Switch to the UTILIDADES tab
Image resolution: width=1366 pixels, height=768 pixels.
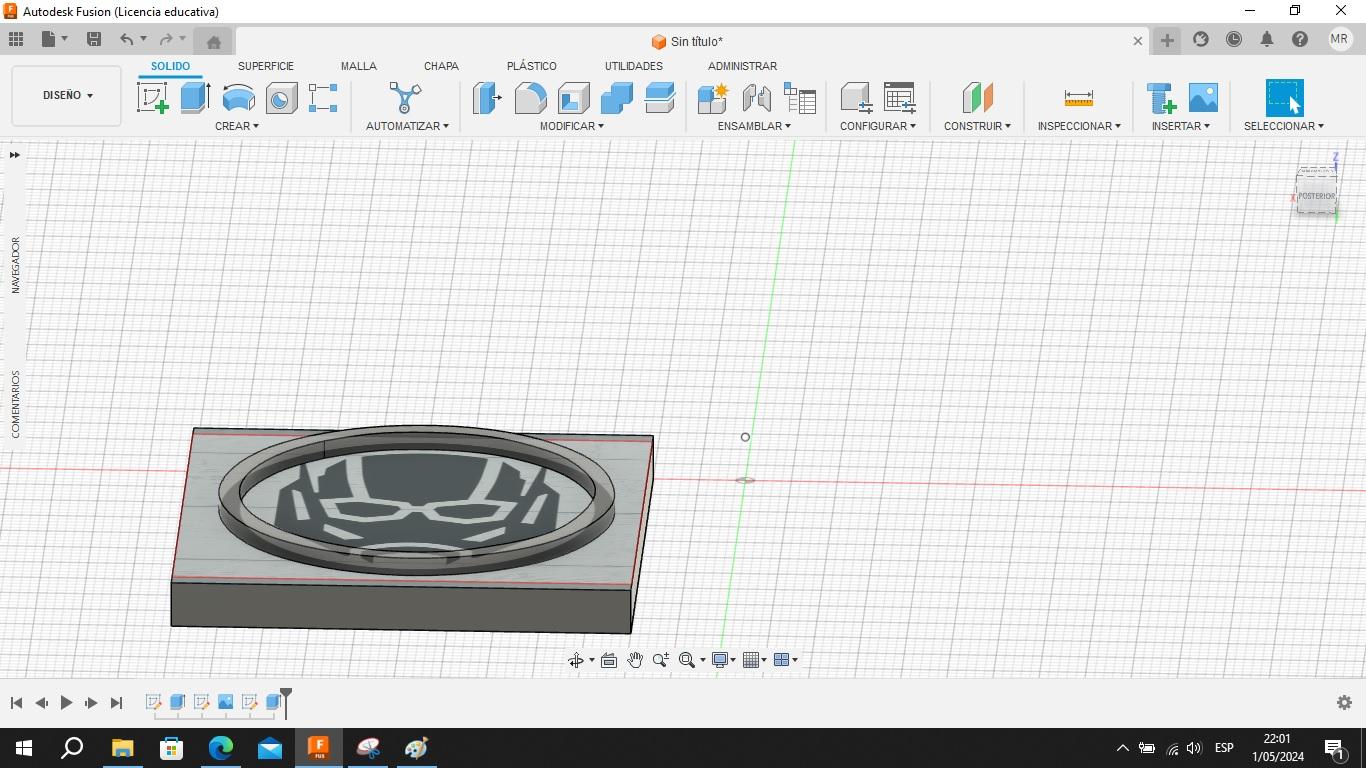click(633, 66)
